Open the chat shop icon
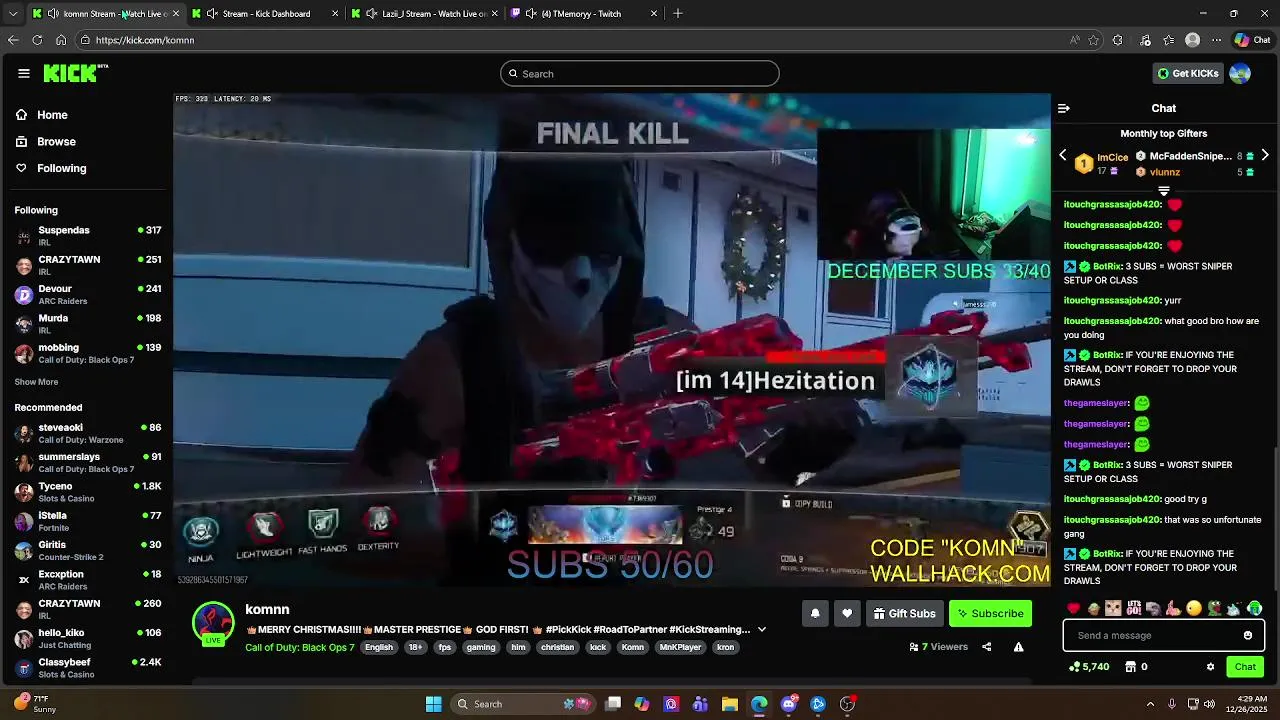The height and width of the screenshot is (720, 1280). [1131, 667]
